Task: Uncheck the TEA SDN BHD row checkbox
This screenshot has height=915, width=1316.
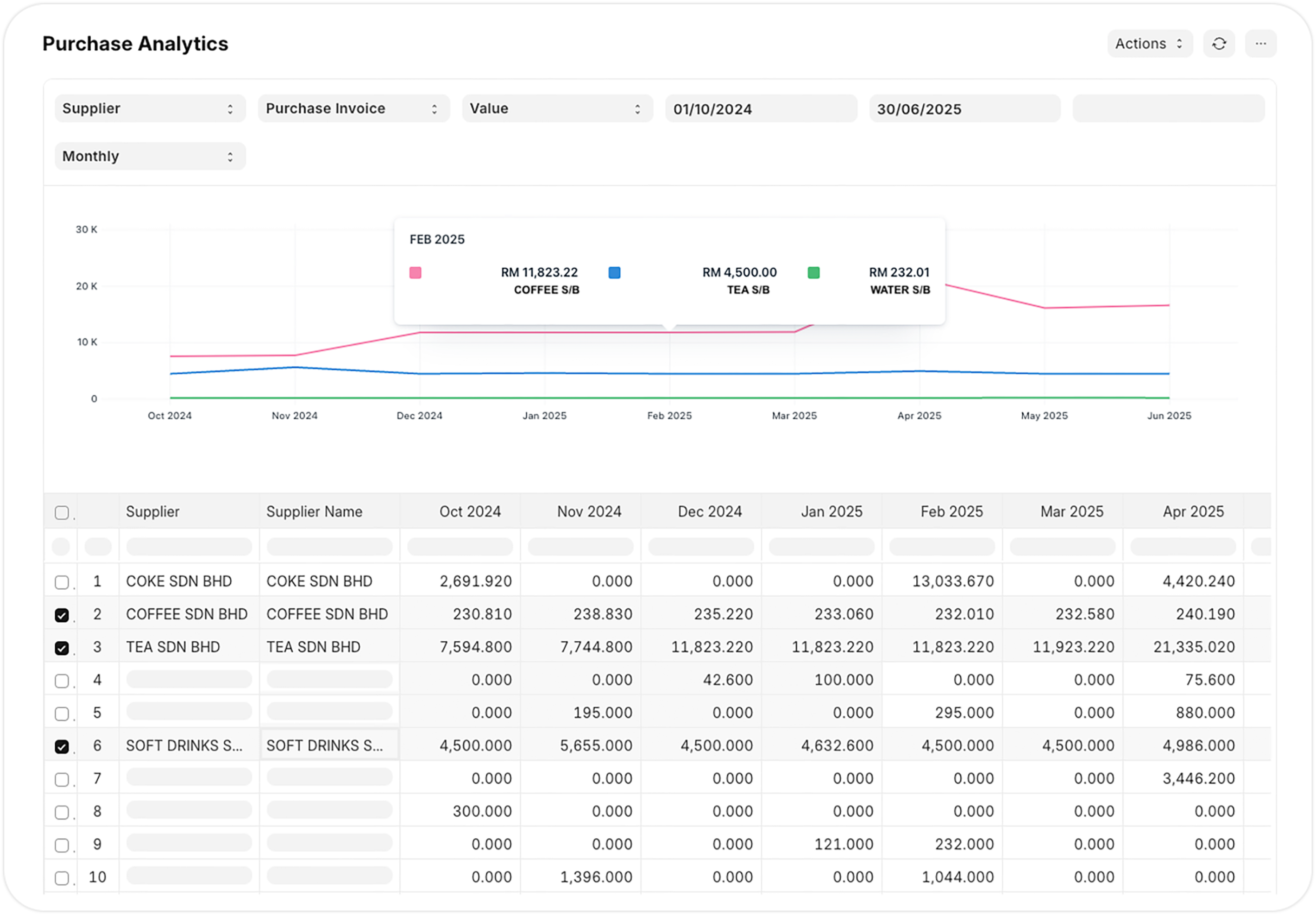Action: (x=61, y=648)
